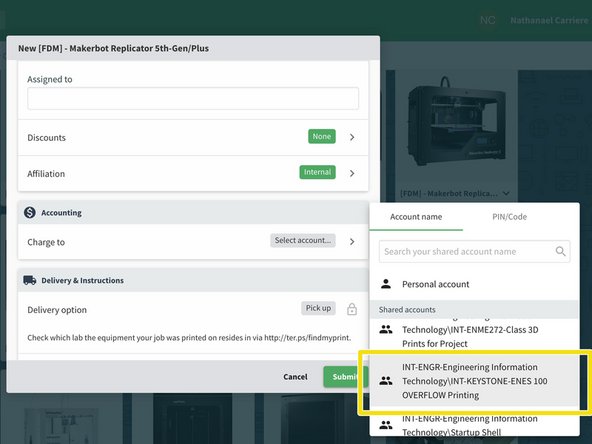Select KEYSTONE-ENES 100 OVERFLOW Printing account
The image size is (592, 444).
[474, 381]
